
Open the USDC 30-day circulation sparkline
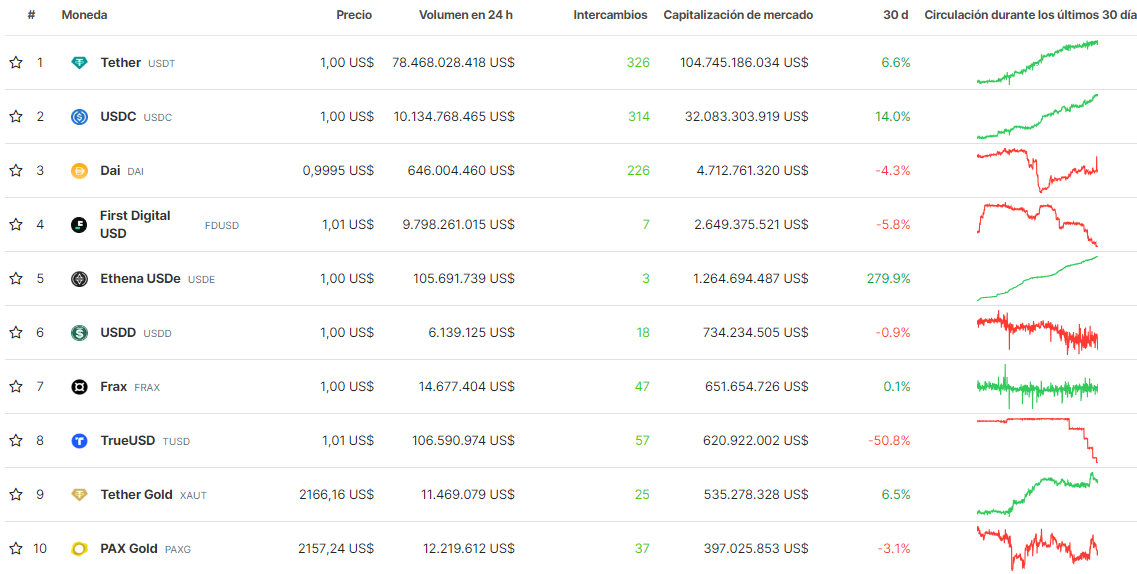(1037, 117)
